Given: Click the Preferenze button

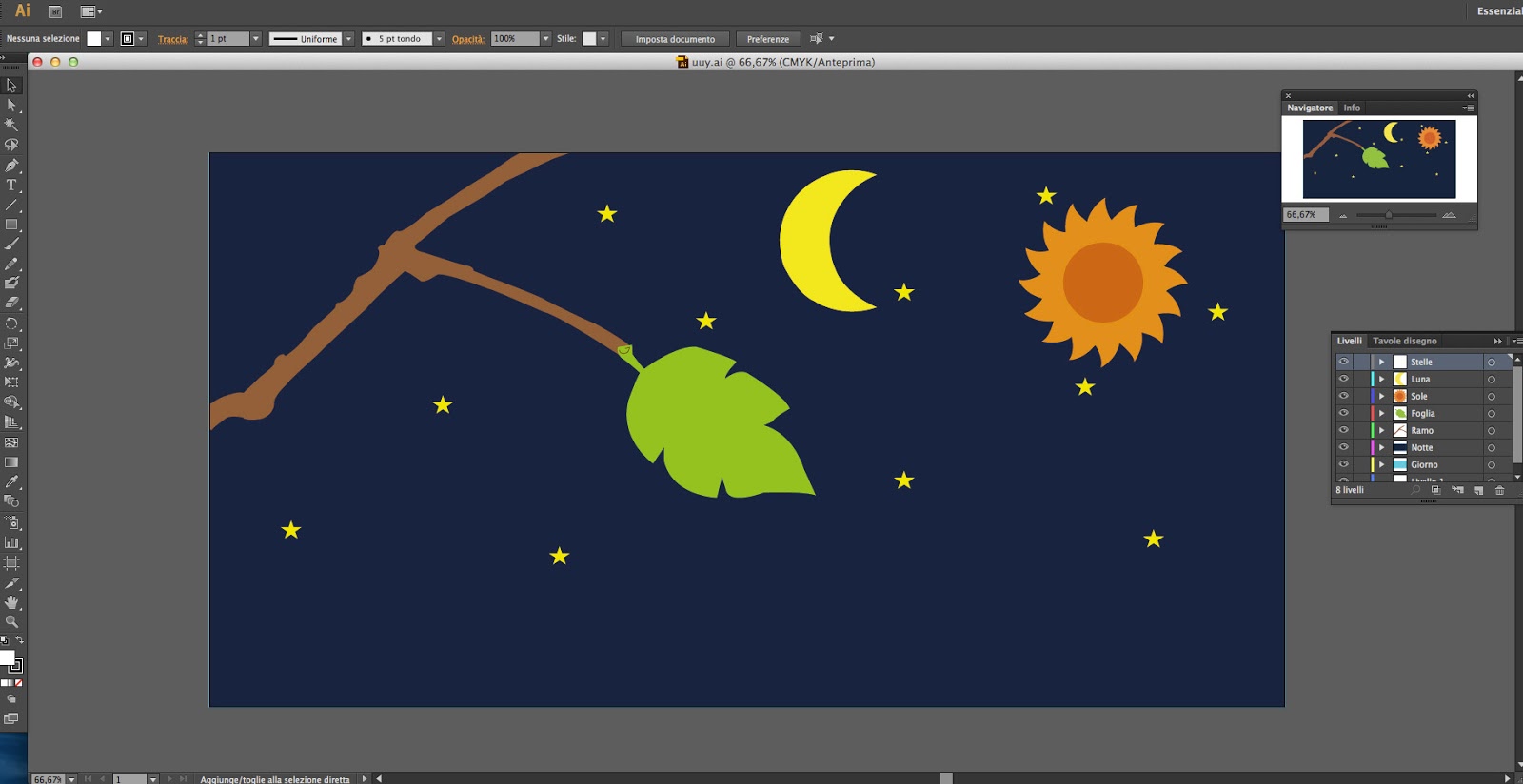Looking at the screenshot, I should [767, 39].
